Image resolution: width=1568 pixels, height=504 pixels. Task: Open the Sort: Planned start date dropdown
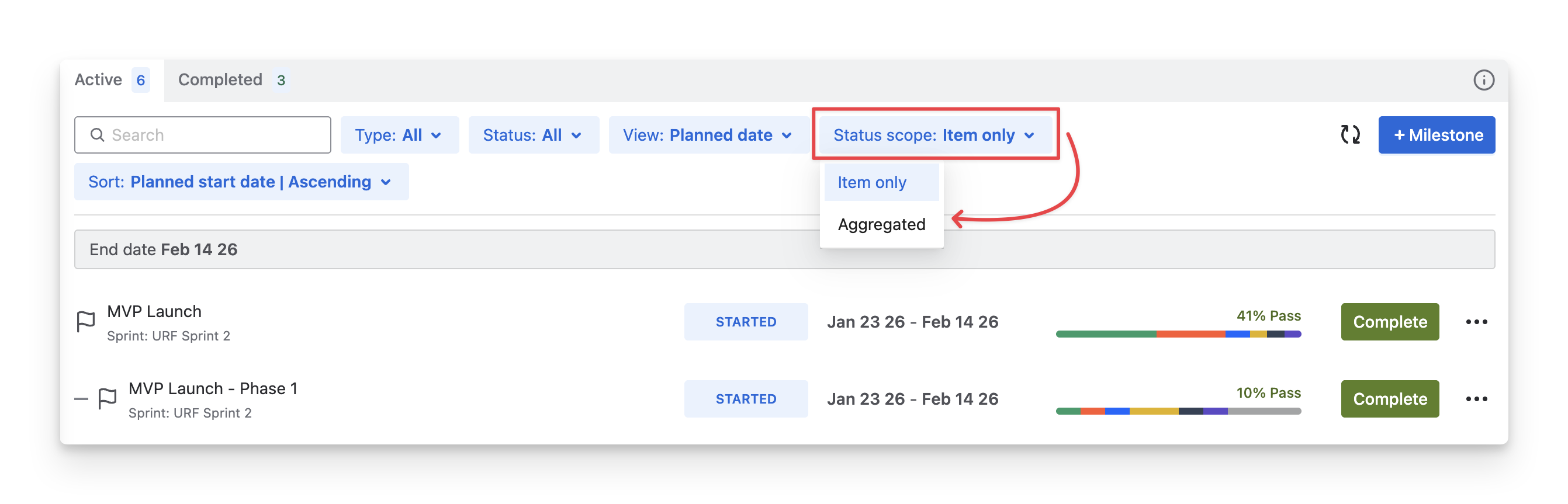click(x=241, y=182)
